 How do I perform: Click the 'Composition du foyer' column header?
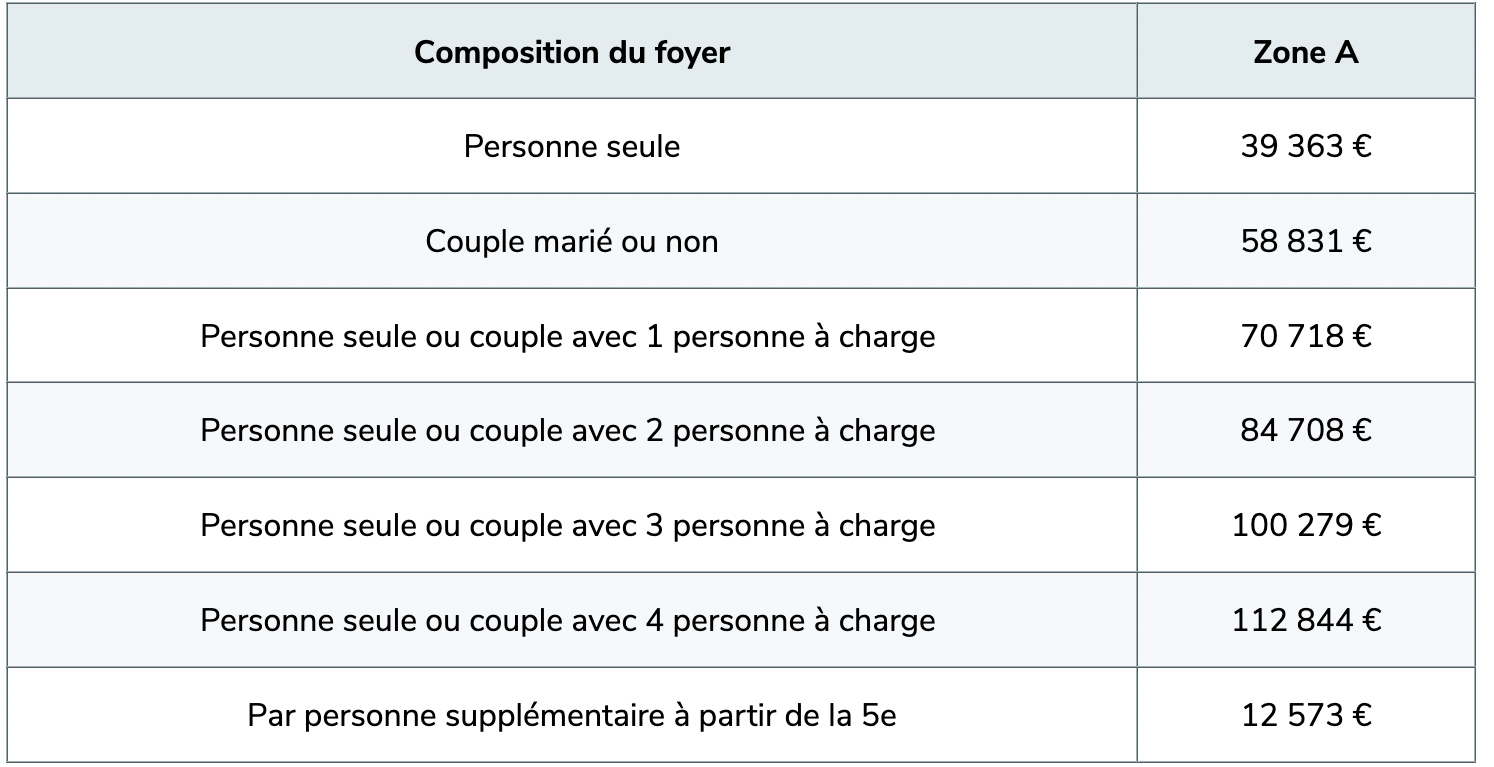(572, 52)
